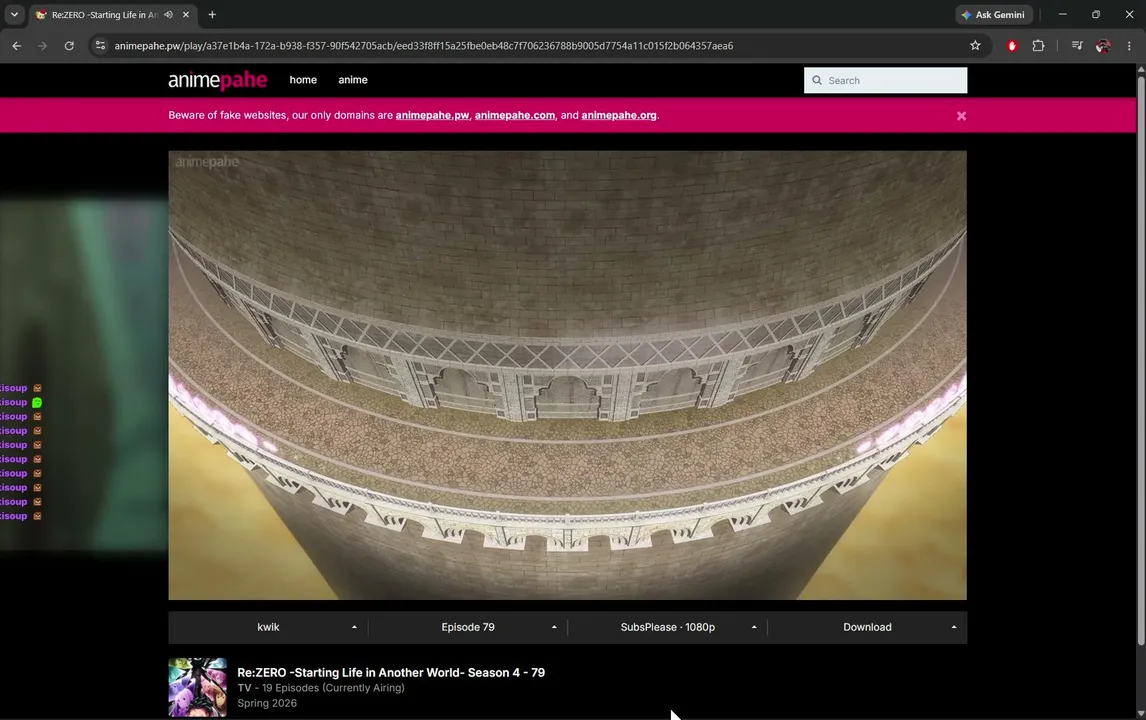The height and width of the screenshot is (720, 1146).
Task: Open the home menu item
Action: coord(303,80)
